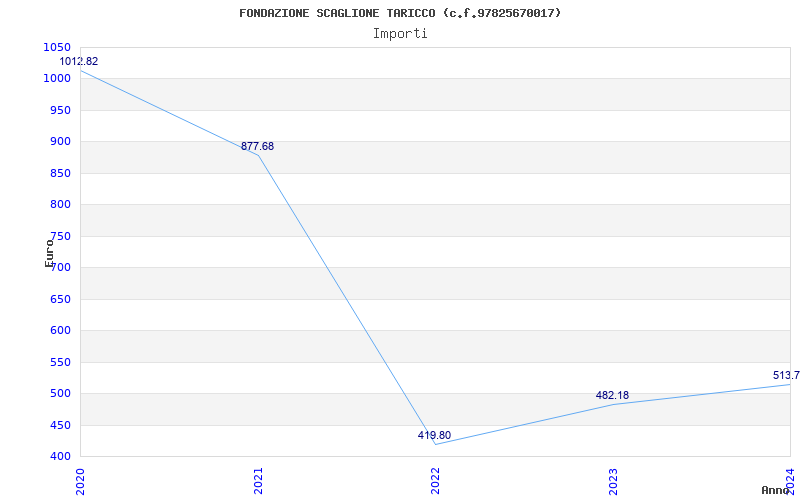
Task: Click the 1000 y-axis tick label
Action: point(57,79)
